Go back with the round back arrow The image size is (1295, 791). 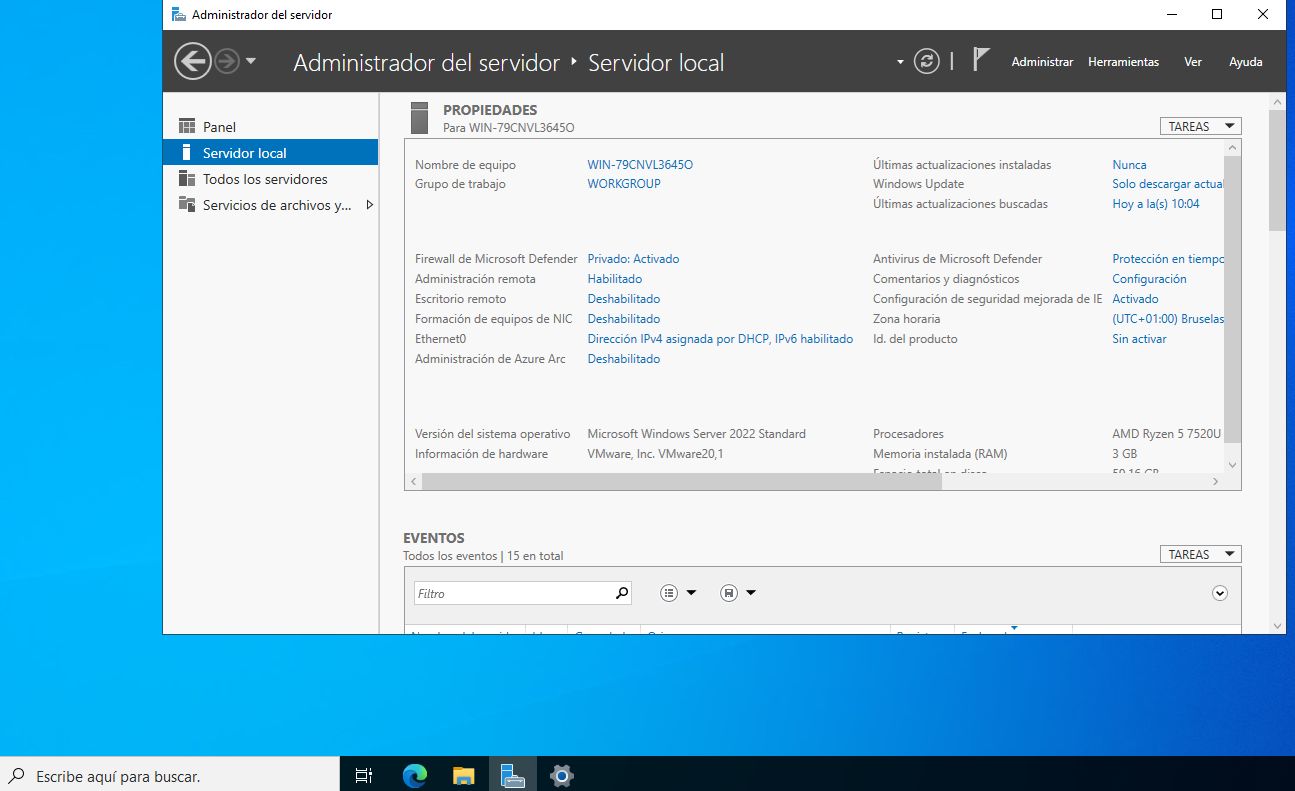pyautogui.click(x=193, y=61)
